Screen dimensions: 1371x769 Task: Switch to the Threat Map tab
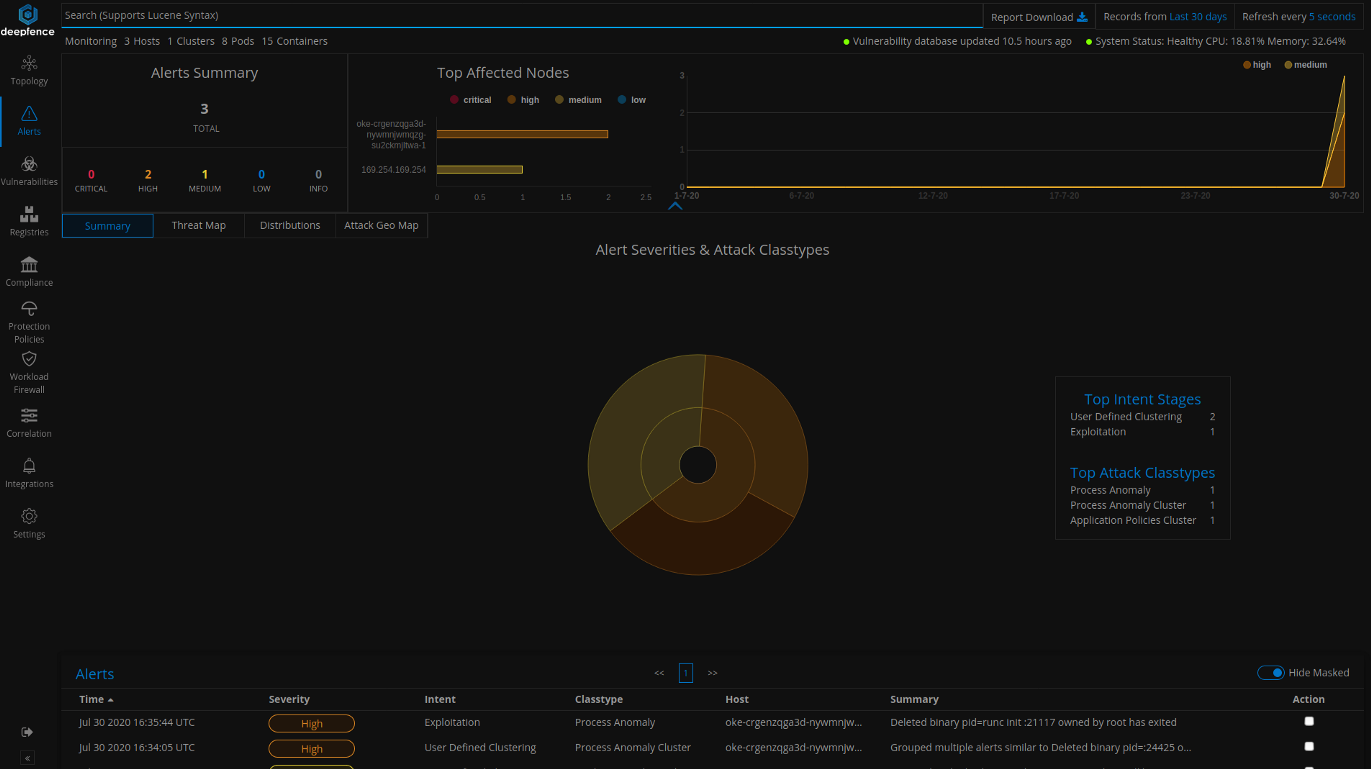coord(198,225)
